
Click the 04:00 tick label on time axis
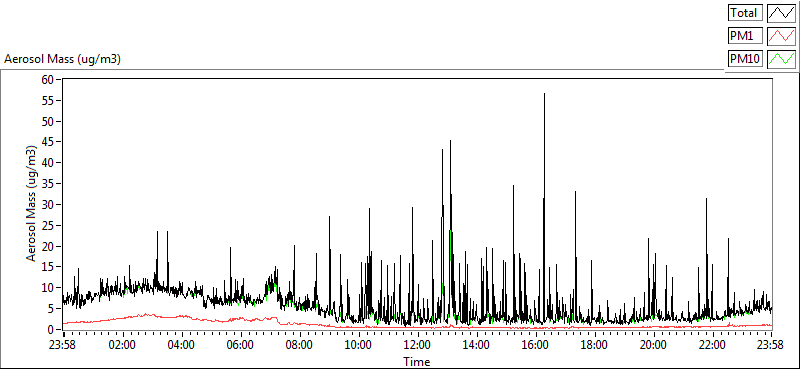pos(182,344)
